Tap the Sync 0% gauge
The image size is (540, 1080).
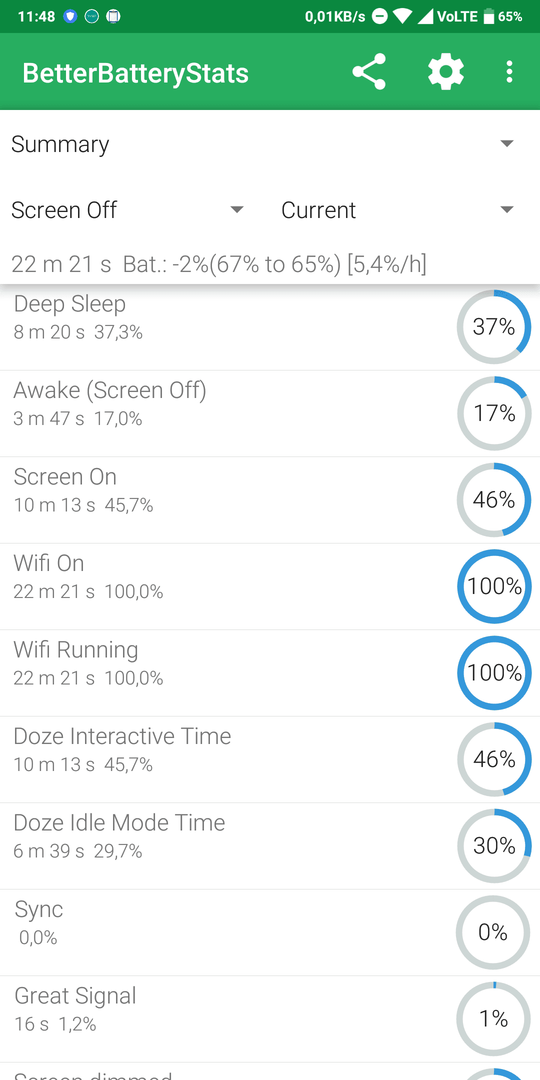494,932
